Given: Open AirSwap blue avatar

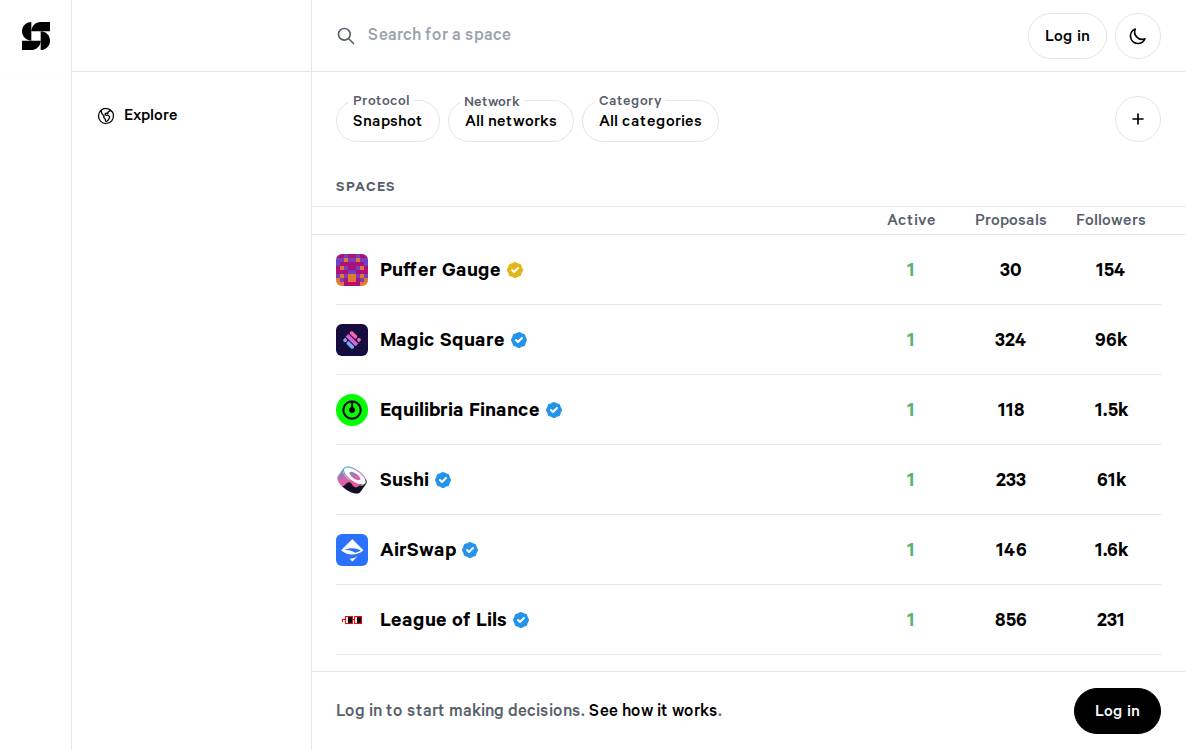Looking at the screenshot, I should point(352,550).
